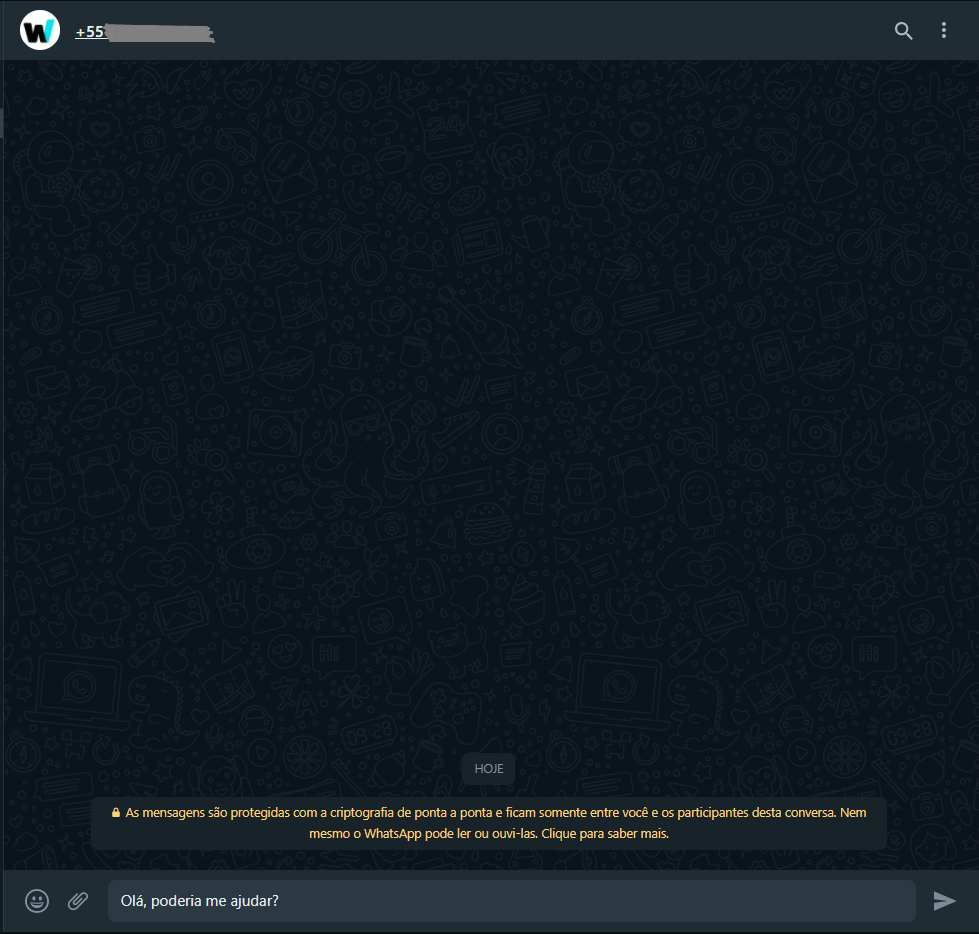Focus the message box containing "Olá, poderia me ajudar?"

tap(511, 901)
